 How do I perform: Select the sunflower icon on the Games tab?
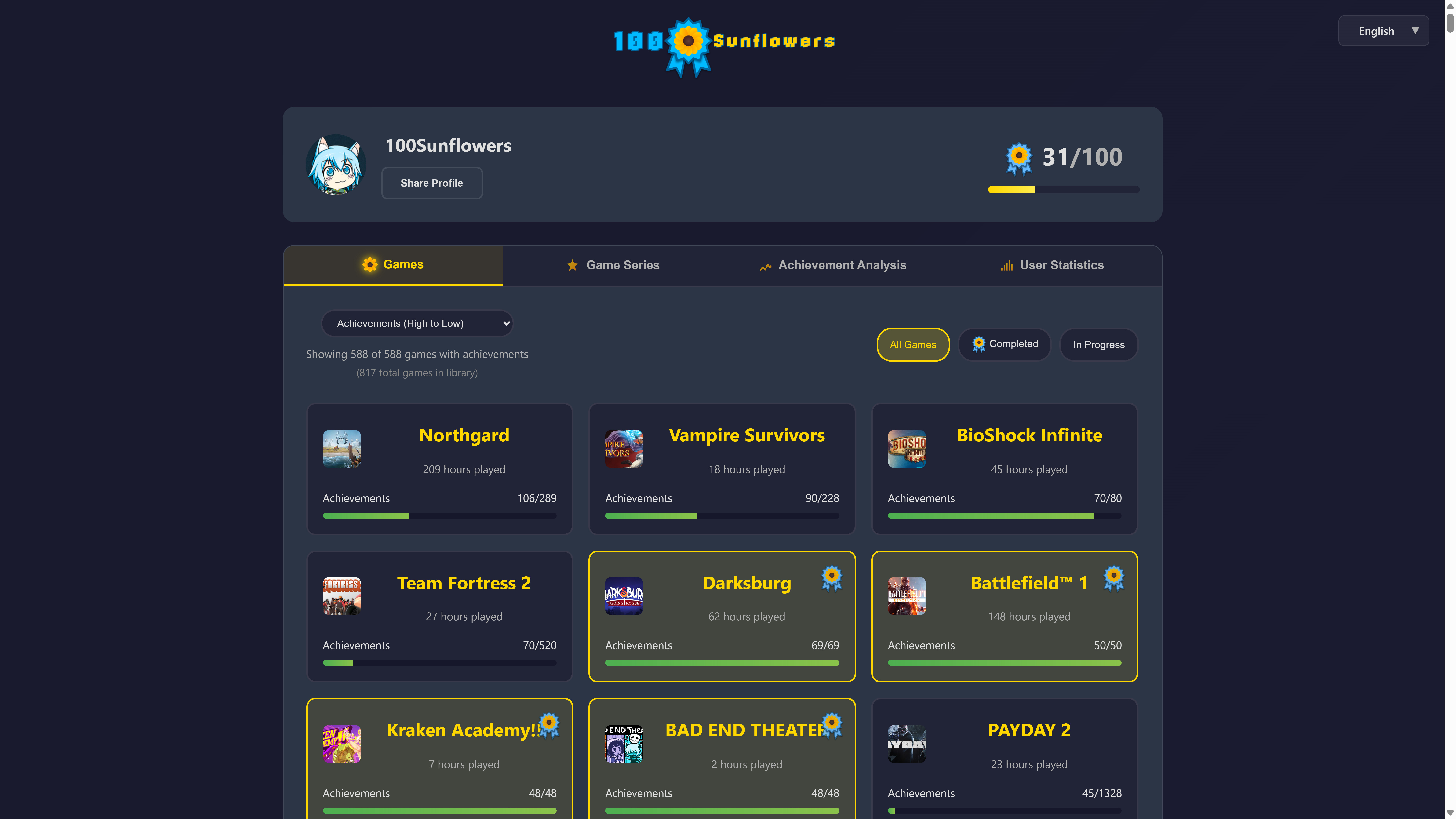370,264
